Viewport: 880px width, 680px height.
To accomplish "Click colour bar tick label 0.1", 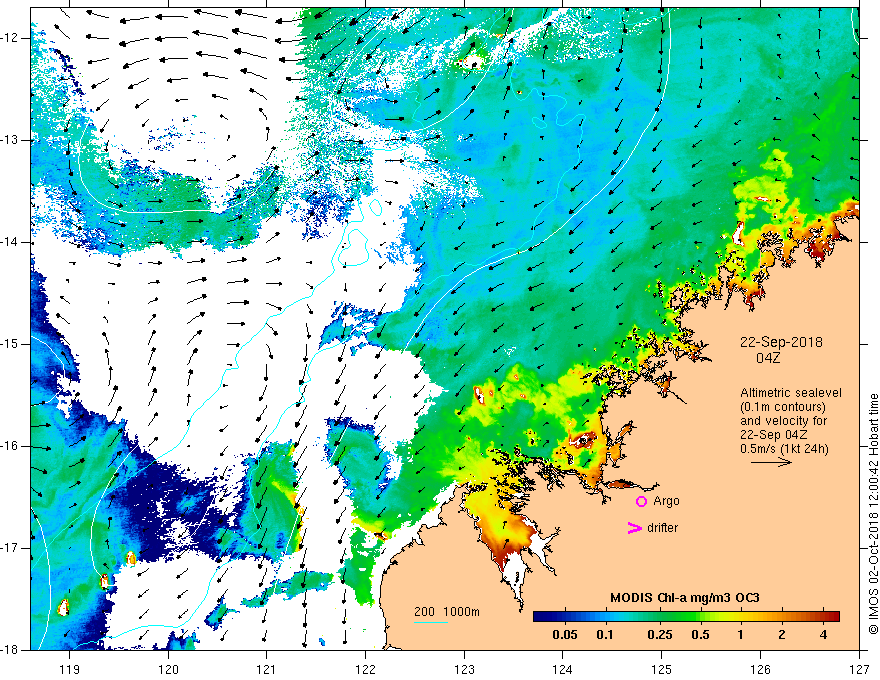I will [604, 635].
